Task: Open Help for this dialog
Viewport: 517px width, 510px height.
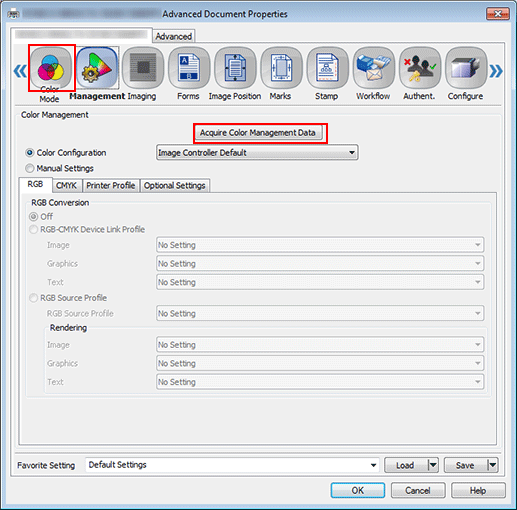Action: 478,490
